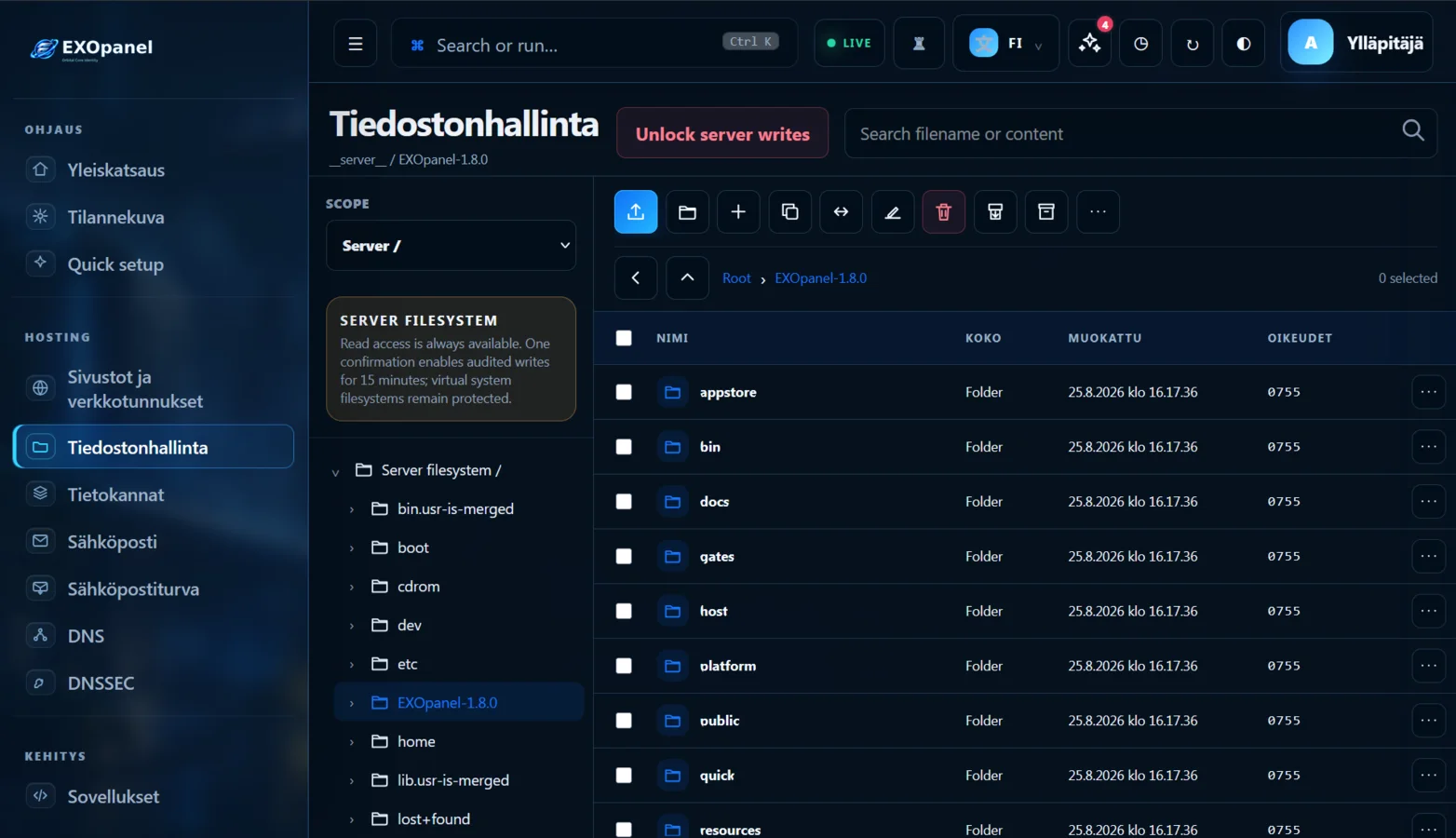Open the Server / scope dropdown
The width and height of the screenshot is (1456, 838).
[x=451, y=246]
